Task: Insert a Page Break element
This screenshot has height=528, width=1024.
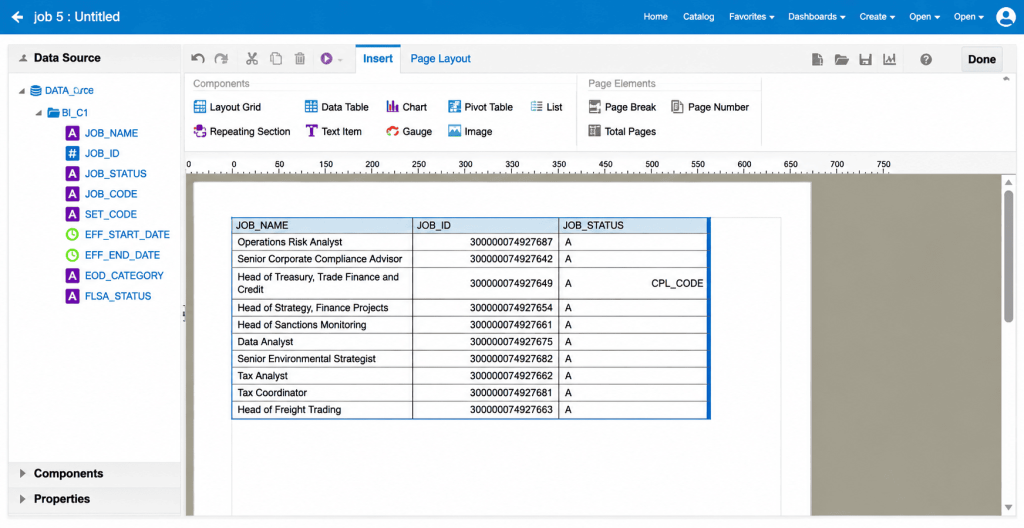Action: tap(622, 107)
